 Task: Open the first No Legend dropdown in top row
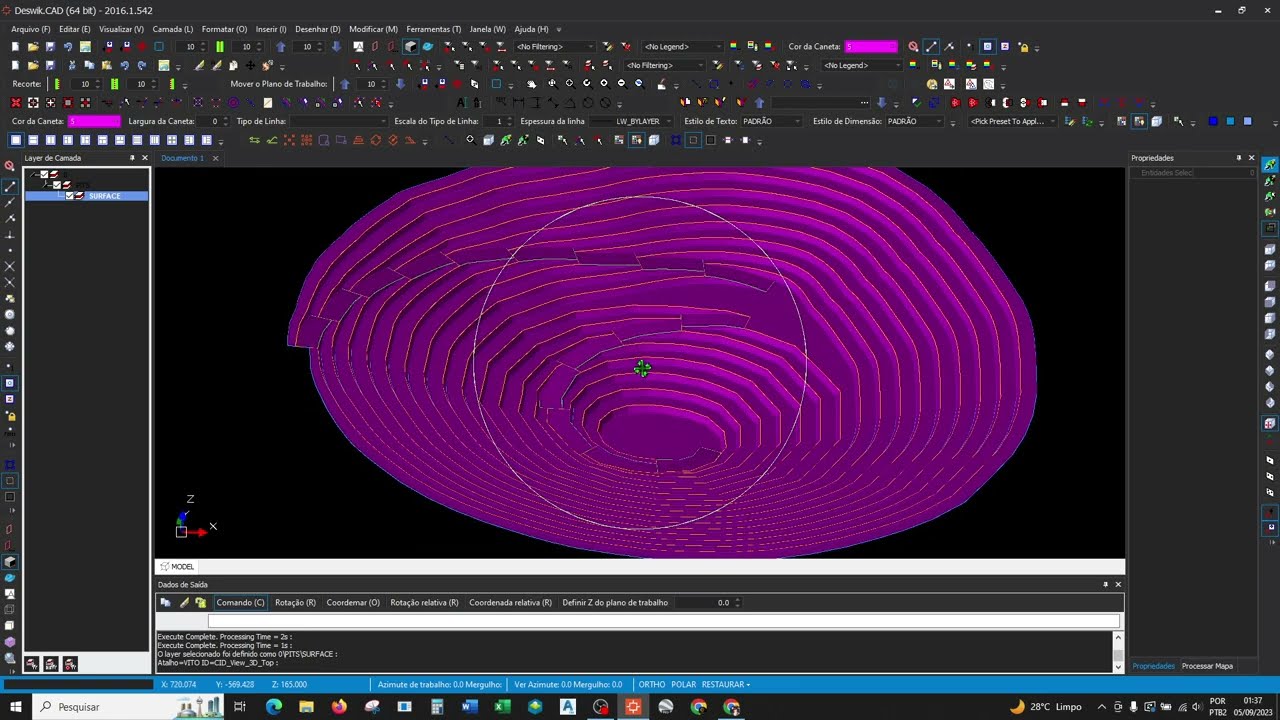click(x=683, y=47)
